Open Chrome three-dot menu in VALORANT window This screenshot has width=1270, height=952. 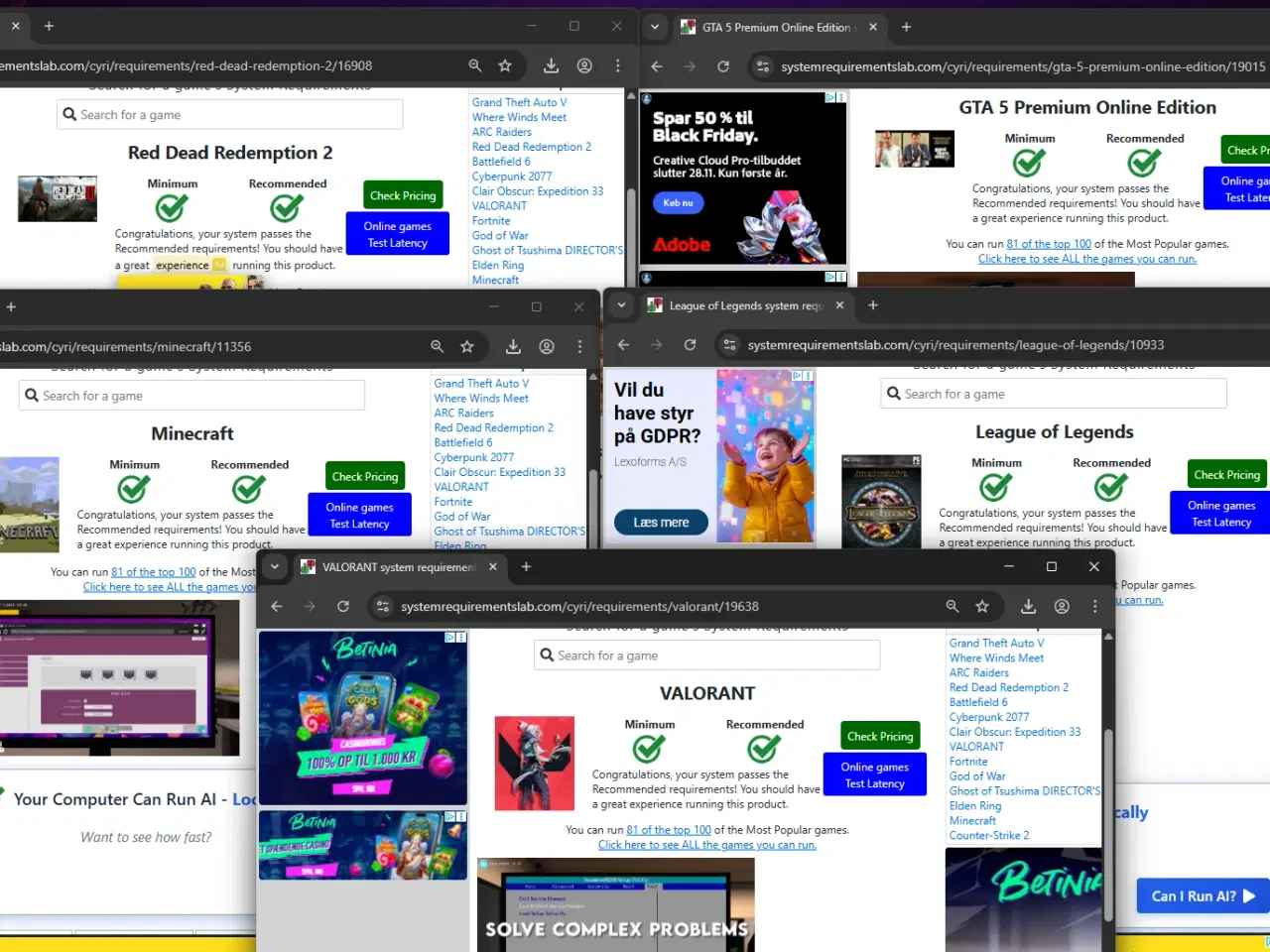point(1095,606)
